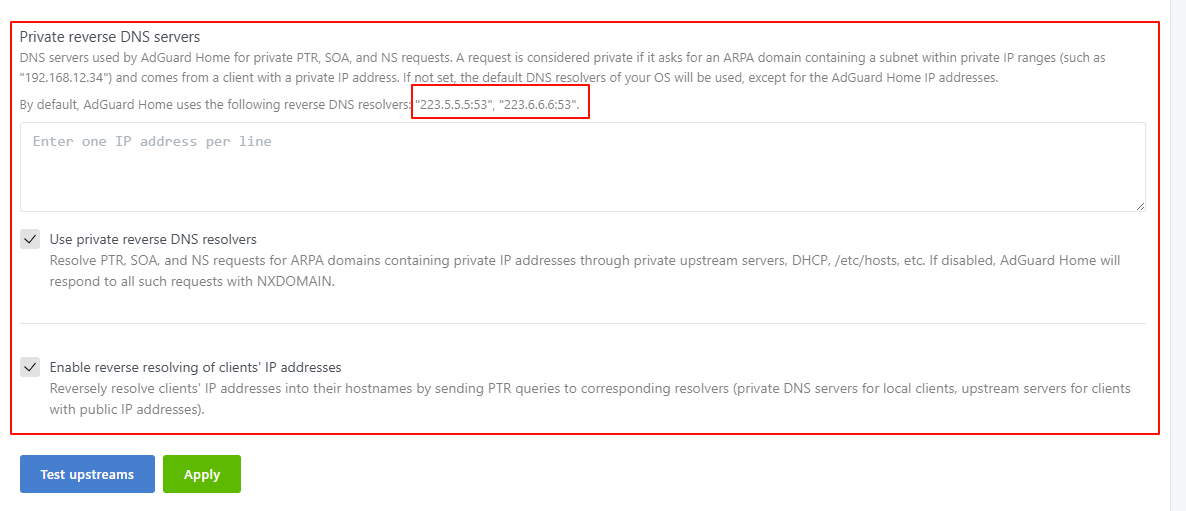1186x511 pixels.
Task: Toggle Enable reverse resolving of clients' checkbox
Action: tap(29, 367)
